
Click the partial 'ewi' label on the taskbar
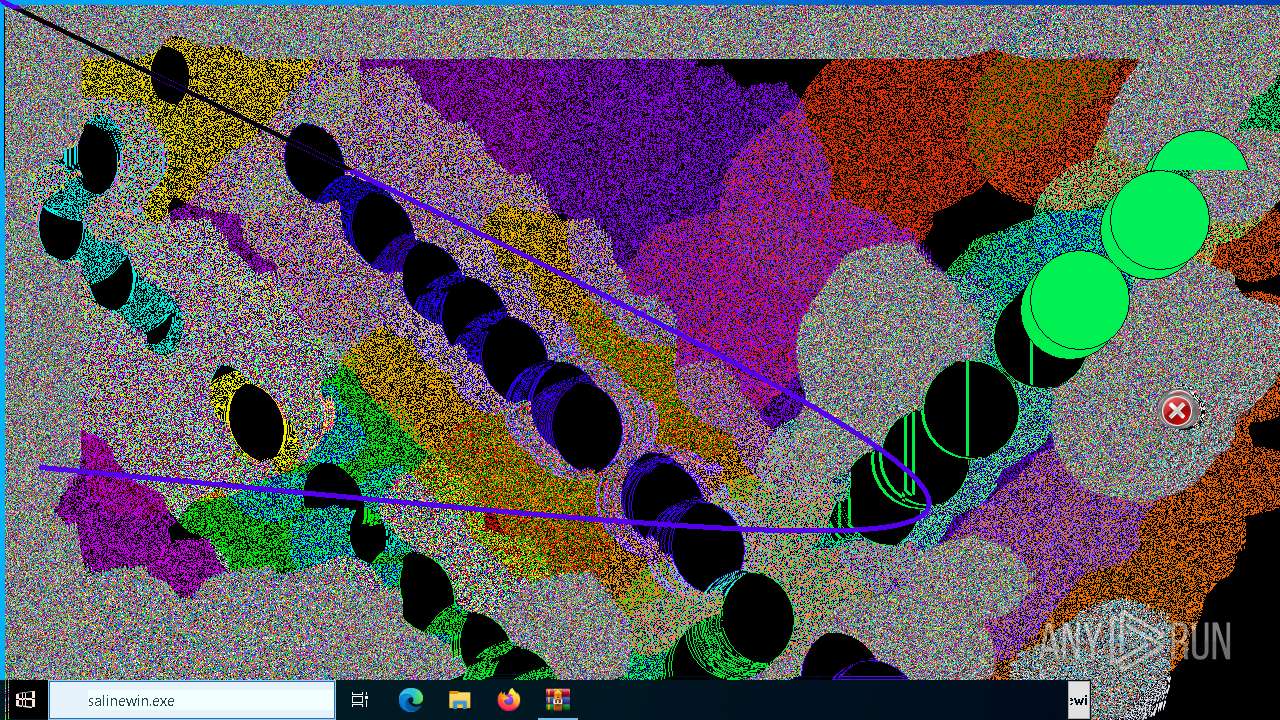[1078, 700]
